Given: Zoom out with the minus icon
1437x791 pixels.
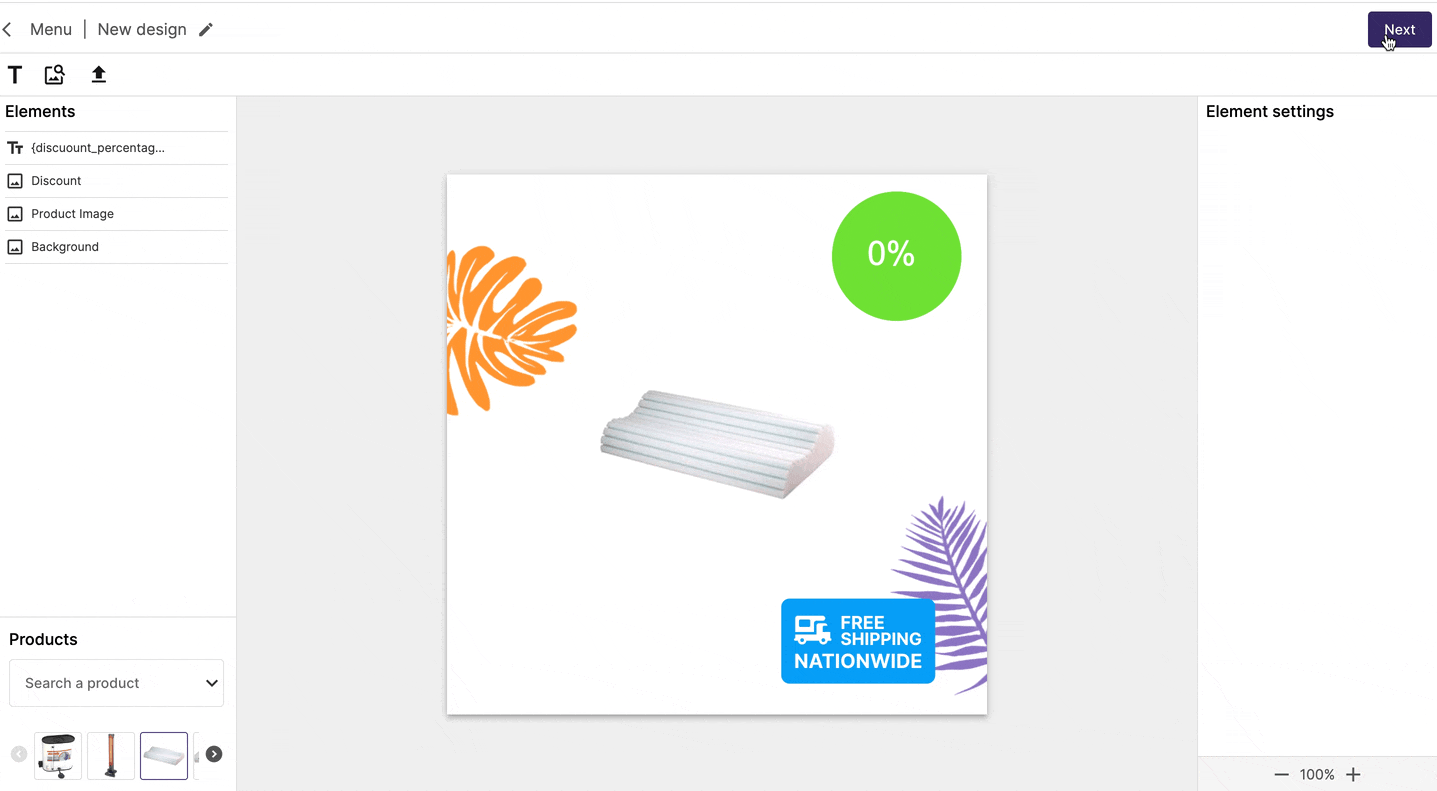Looking at the screenshot, I should [x=1281, y=775].
